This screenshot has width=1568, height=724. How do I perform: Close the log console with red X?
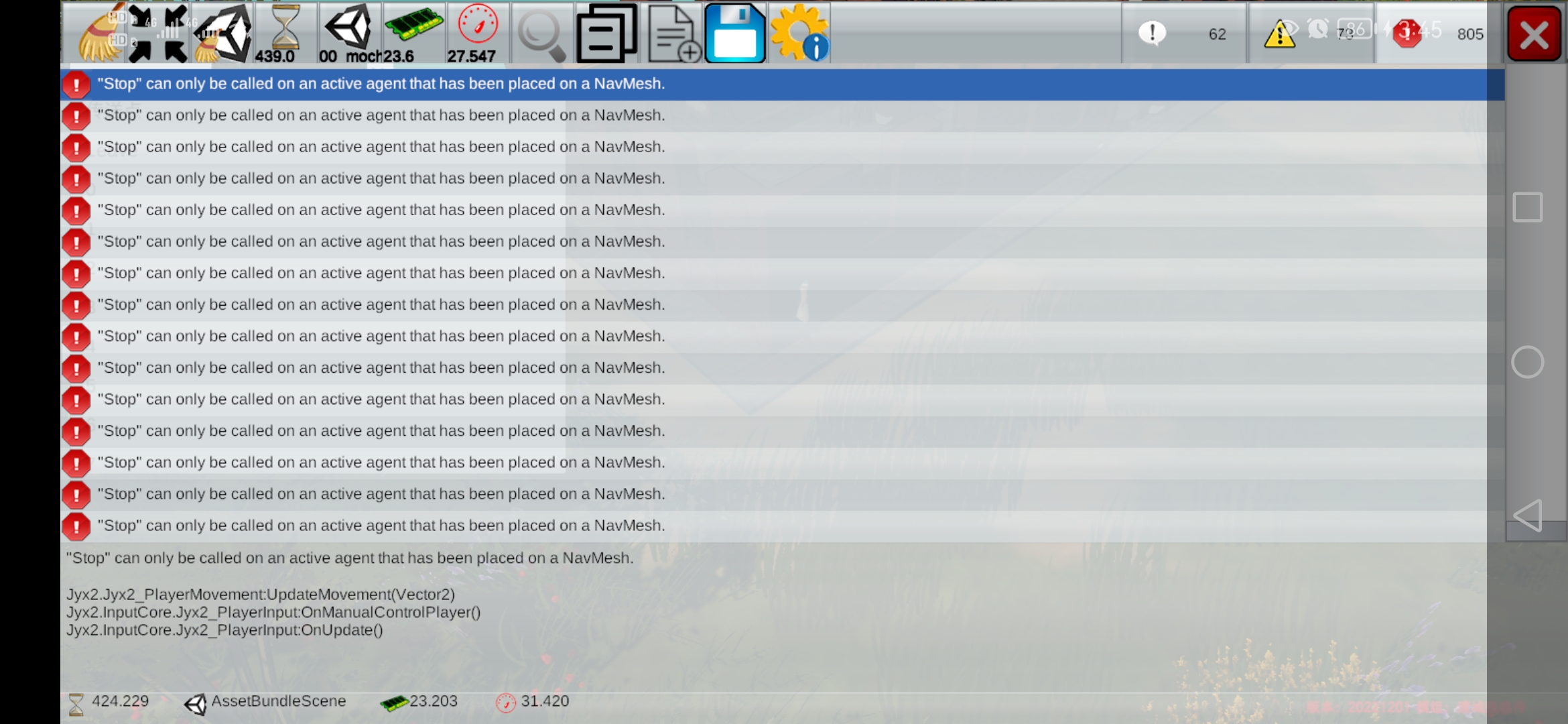pos(1534,34)
